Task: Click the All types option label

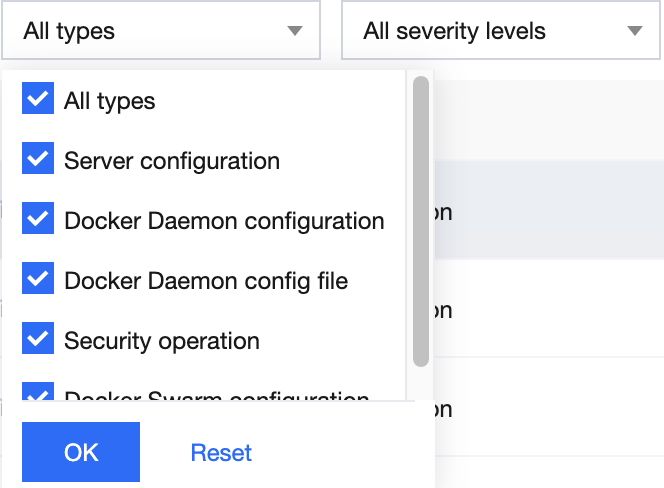Action: coord(110,100)
